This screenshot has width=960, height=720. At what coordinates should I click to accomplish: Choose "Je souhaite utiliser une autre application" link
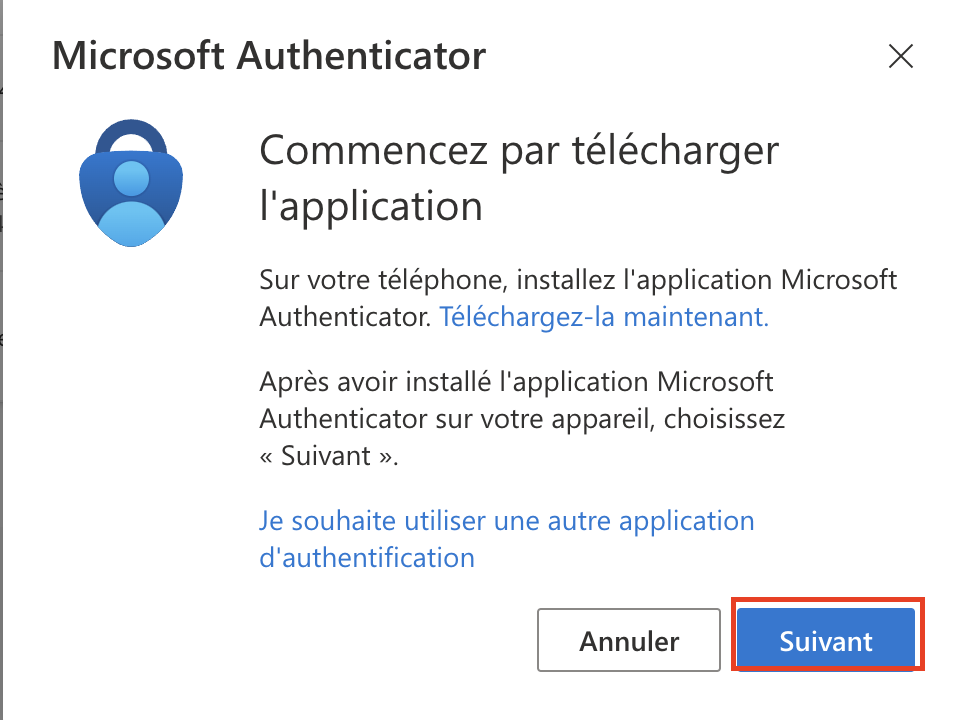[x=506, y=521]
